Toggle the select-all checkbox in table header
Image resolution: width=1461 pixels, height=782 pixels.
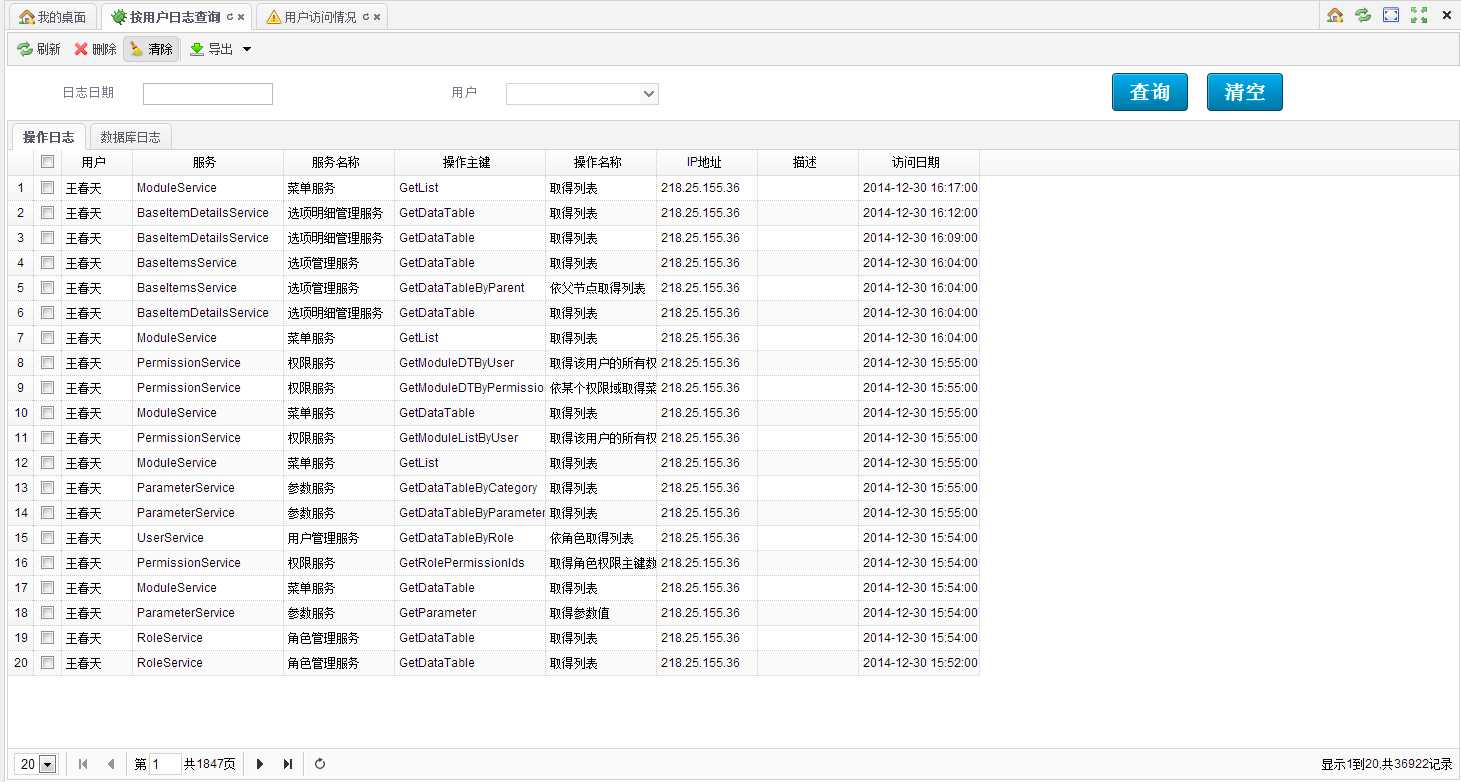click(x=47, y=161)
